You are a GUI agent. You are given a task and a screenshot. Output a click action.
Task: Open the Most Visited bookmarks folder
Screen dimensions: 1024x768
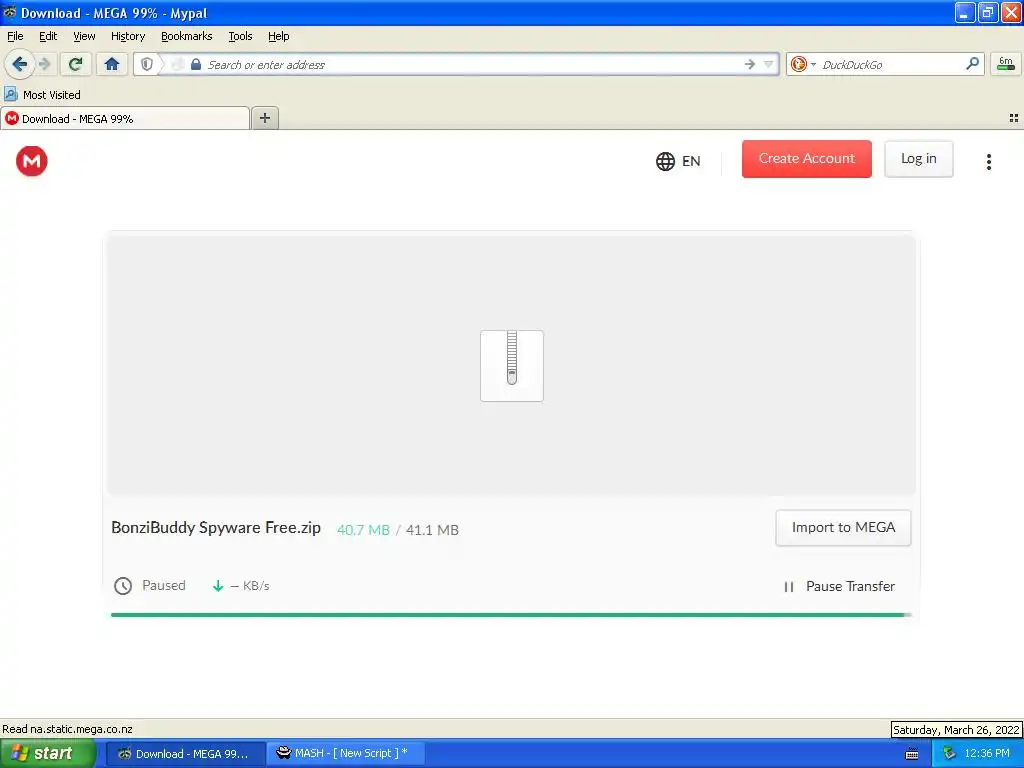click(43, 95)
